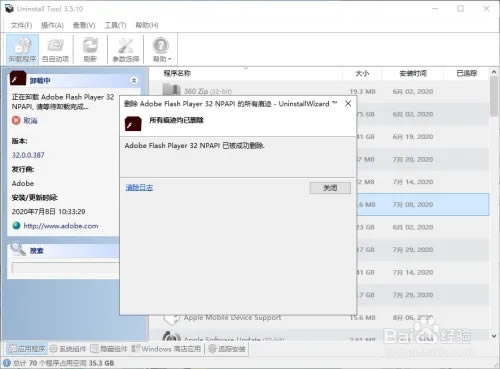This screenshot has height=369, width=500.
Task: Close the UninstallWizard dialog with X
Action: (348, 104)
